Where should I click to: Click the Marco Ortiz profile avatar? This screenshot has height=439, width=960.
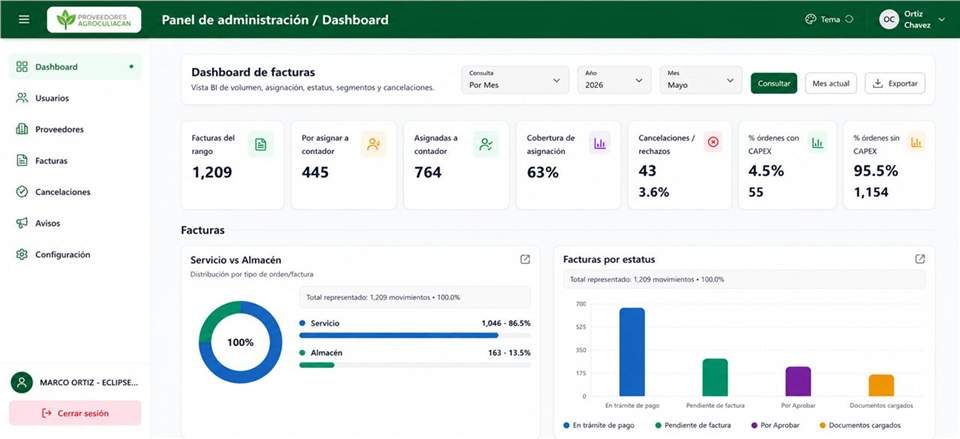pos(22,383)
